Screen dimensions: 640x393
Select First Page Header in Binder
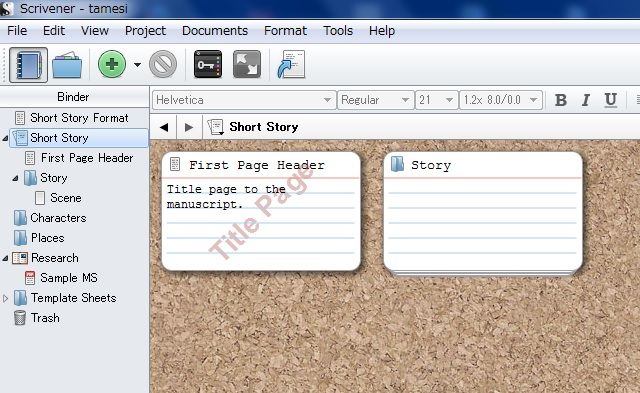point(87,158)
